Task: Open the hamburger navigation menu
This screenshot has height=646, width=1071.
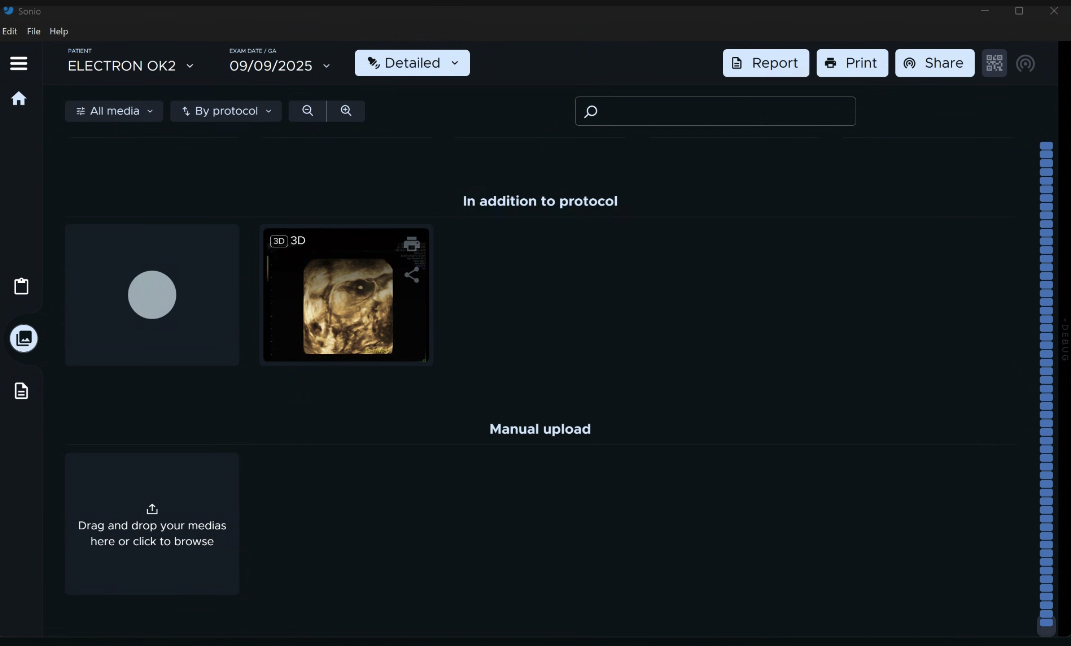Action: coord(18,63)
